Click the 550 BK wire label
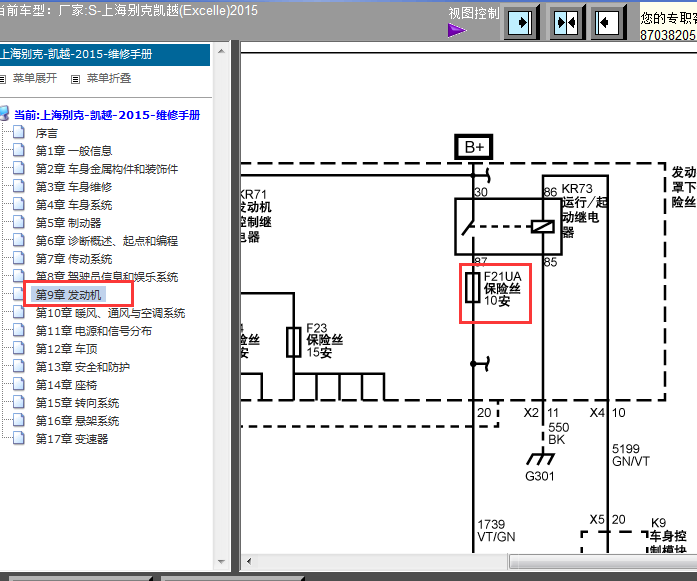 558,434
